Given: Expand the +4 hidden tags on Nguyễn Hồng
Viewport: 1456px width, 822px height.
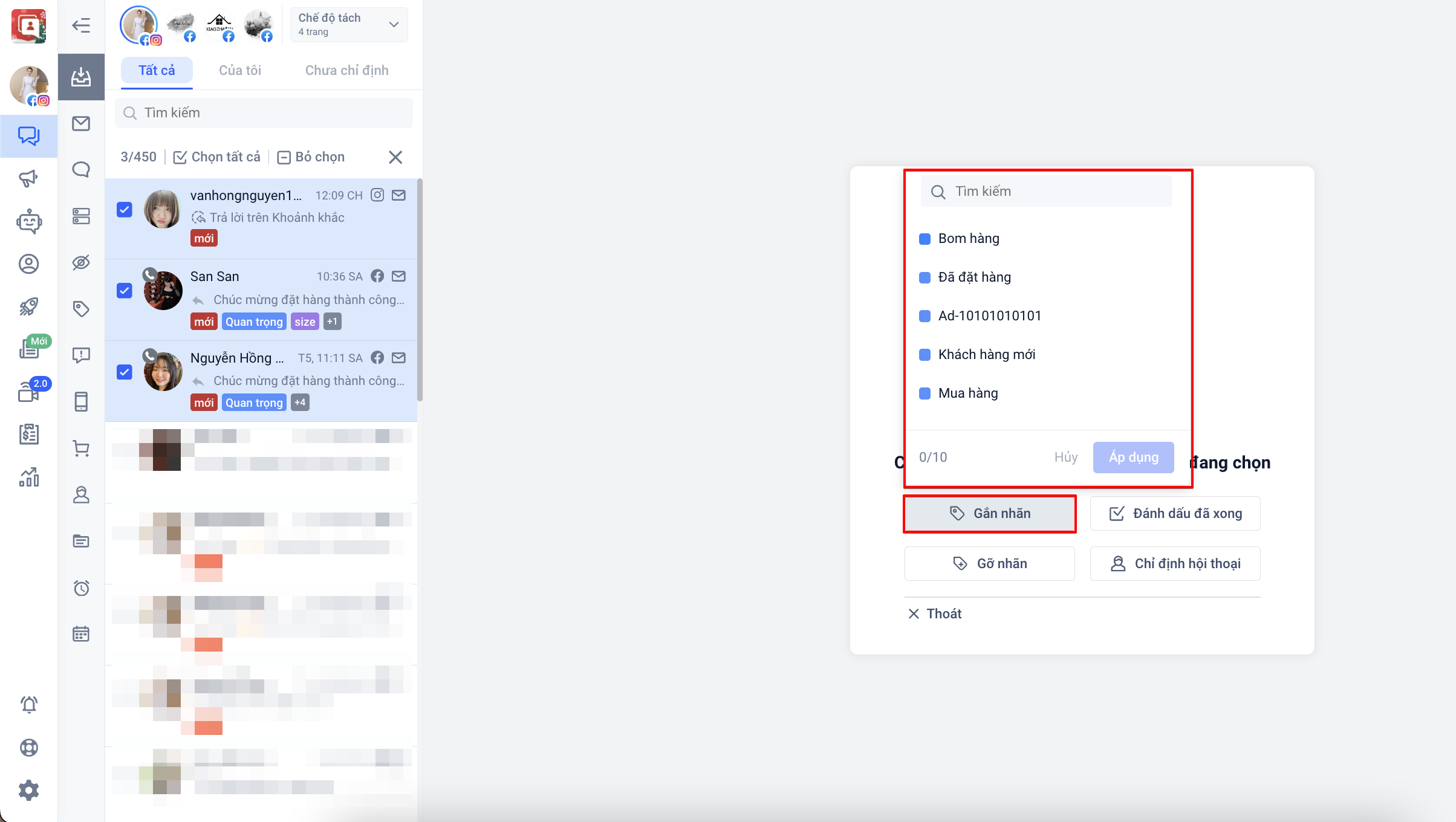Looking at the screenshot, I should pos(300,403).
